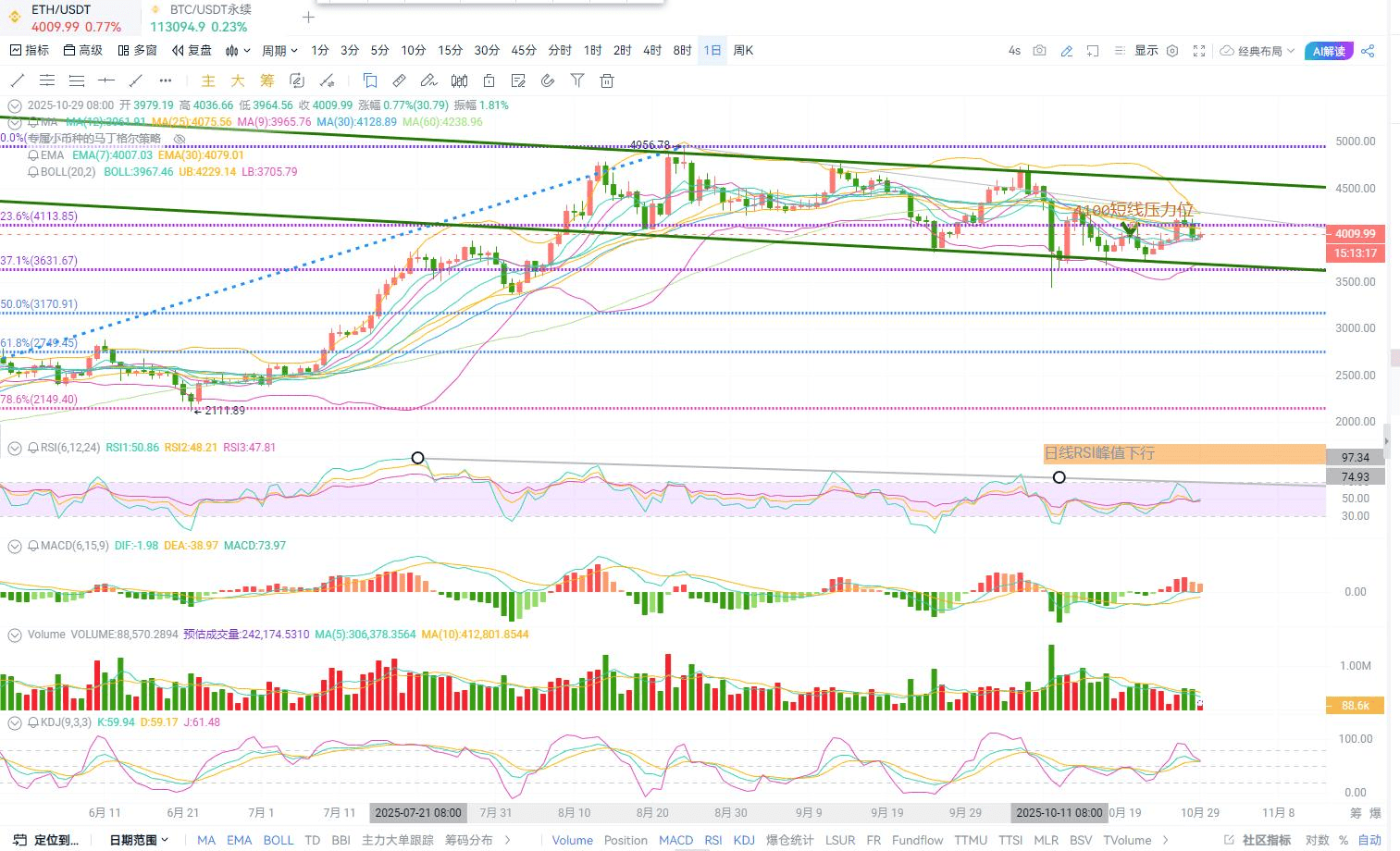Open chart settings hexagon icon
1400x851 pixels.
pos(1172,51)
